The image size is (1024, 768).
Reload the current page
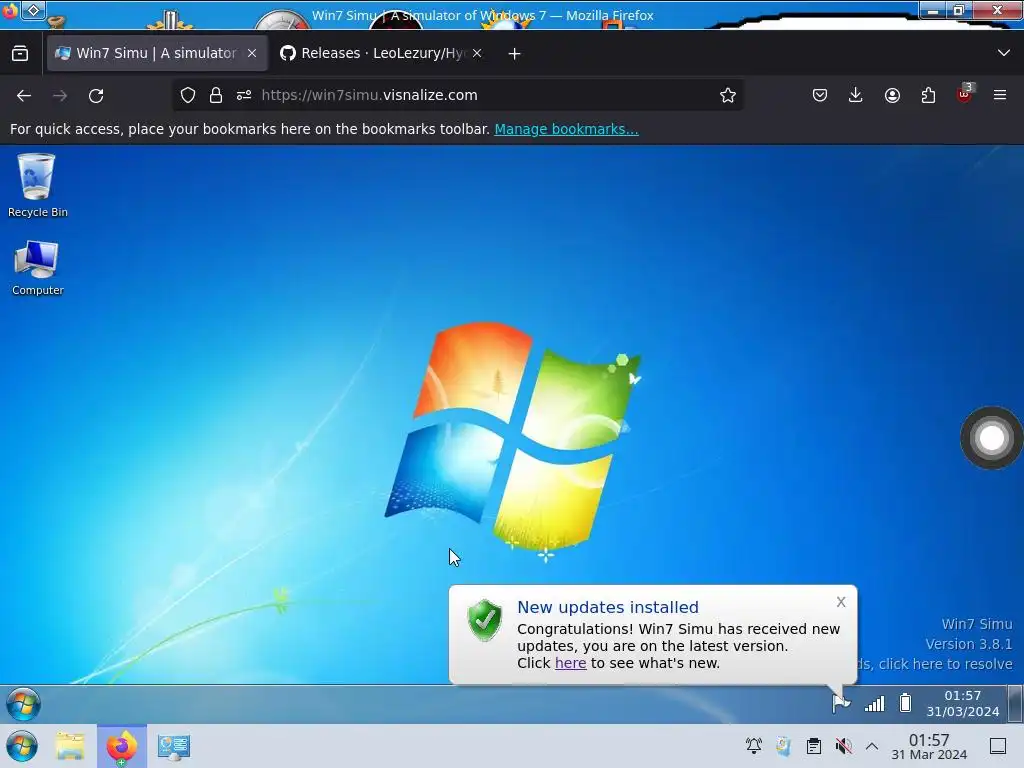coord(96,95)
